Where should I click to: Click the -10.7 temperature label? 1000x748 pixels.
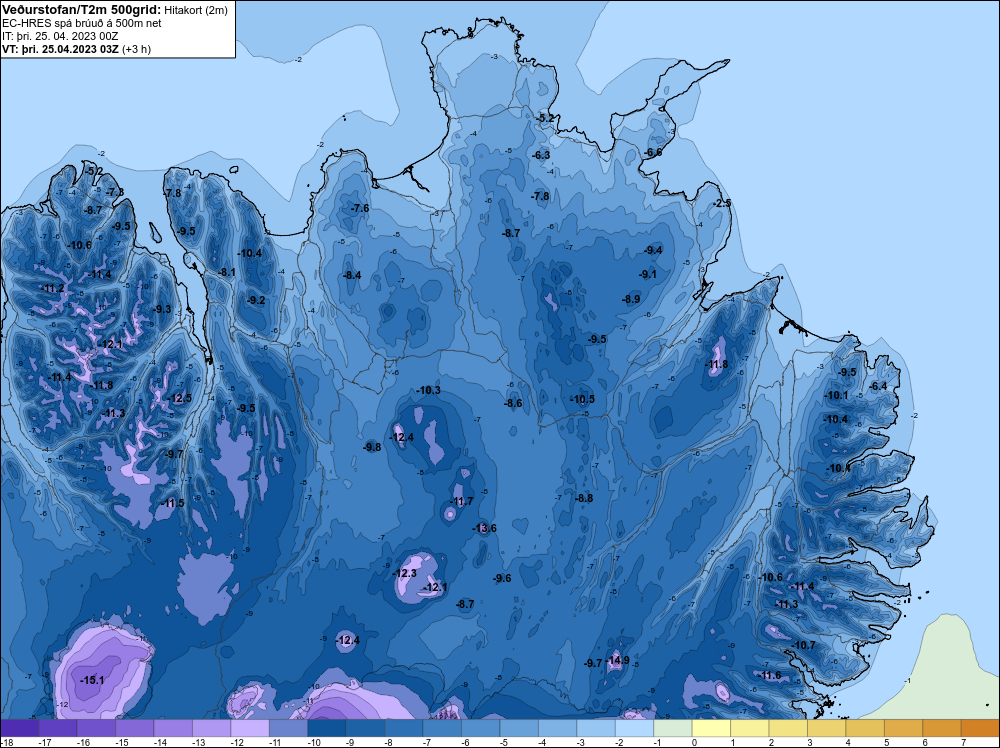(x=804, y=645)
